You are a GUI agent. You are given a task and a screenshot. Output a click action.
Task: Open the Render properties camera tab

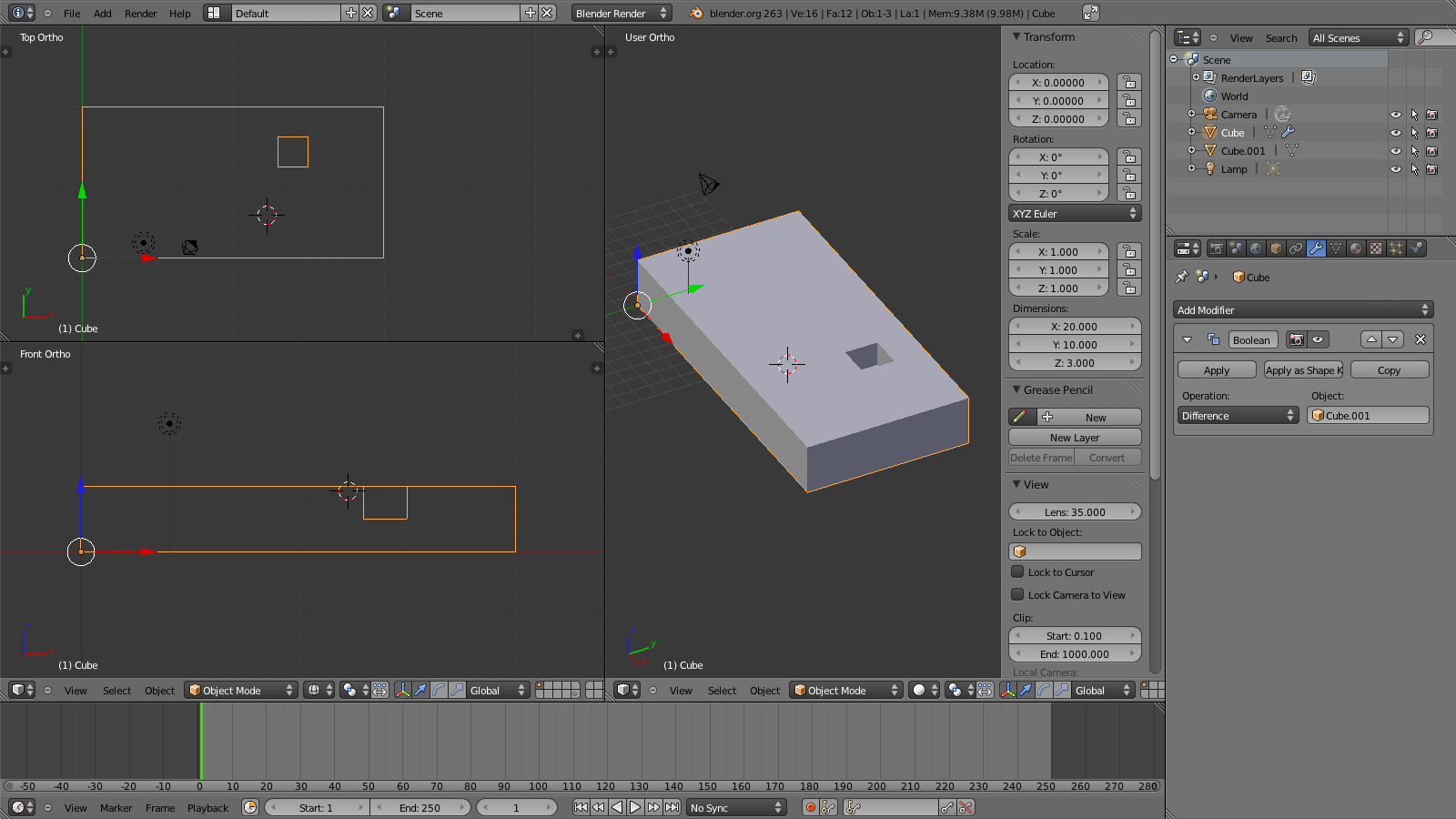coord(1216,248)
